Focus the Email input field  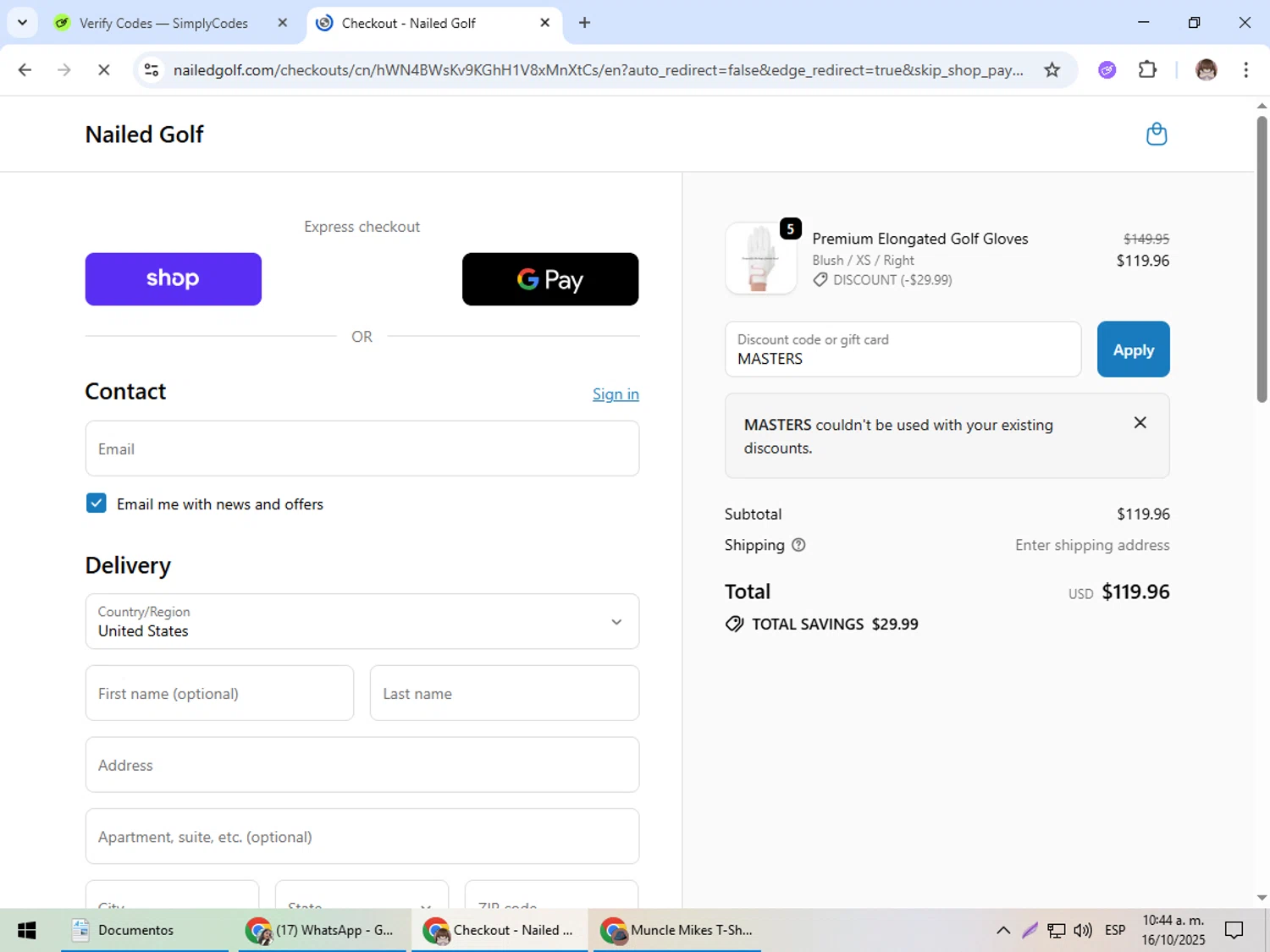pyautogui.click(x=362, y=448)
